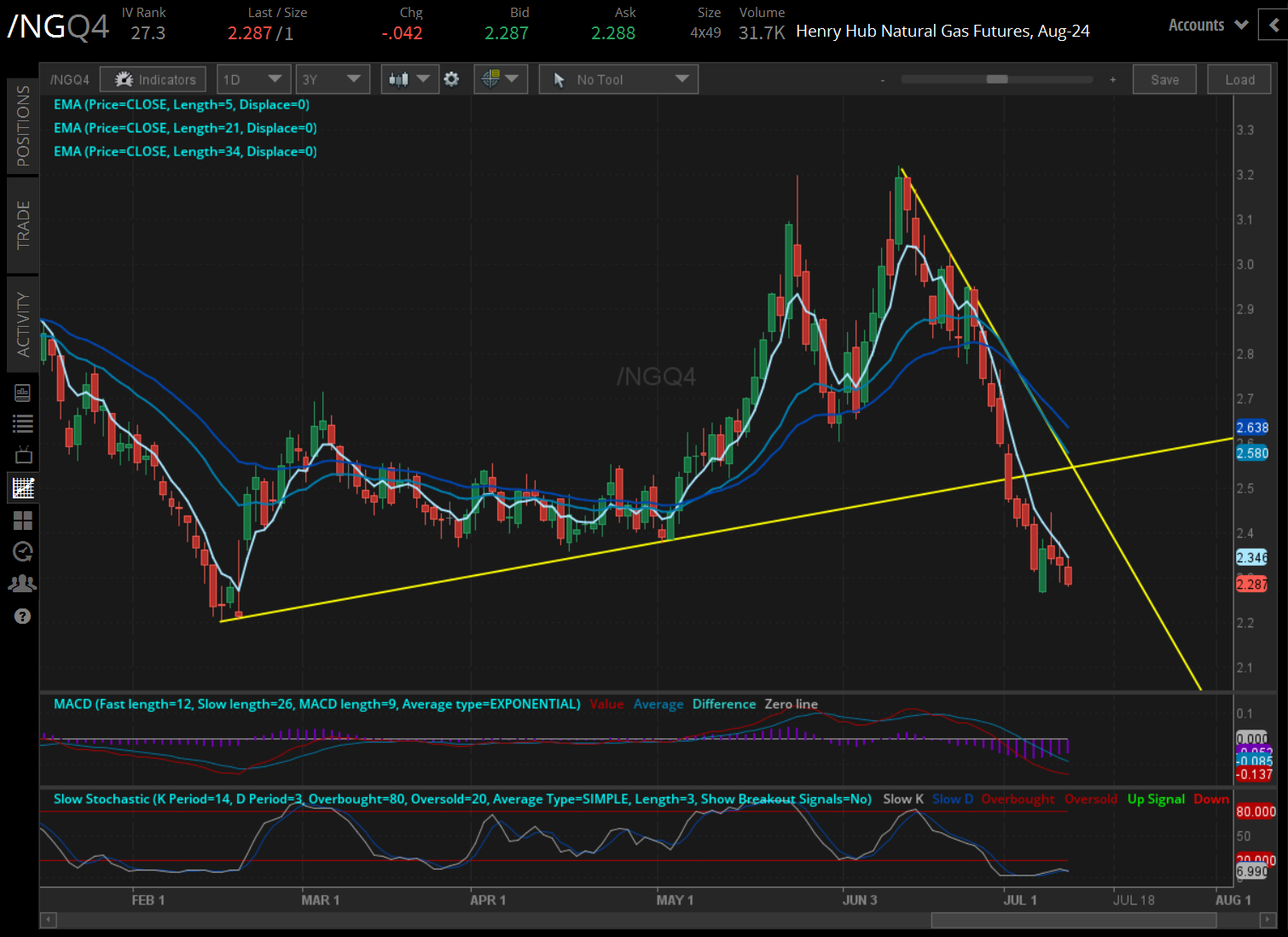The image size is (1288, 937).
Task: Click the chart zoom slider handle
Action: [997, 79]
